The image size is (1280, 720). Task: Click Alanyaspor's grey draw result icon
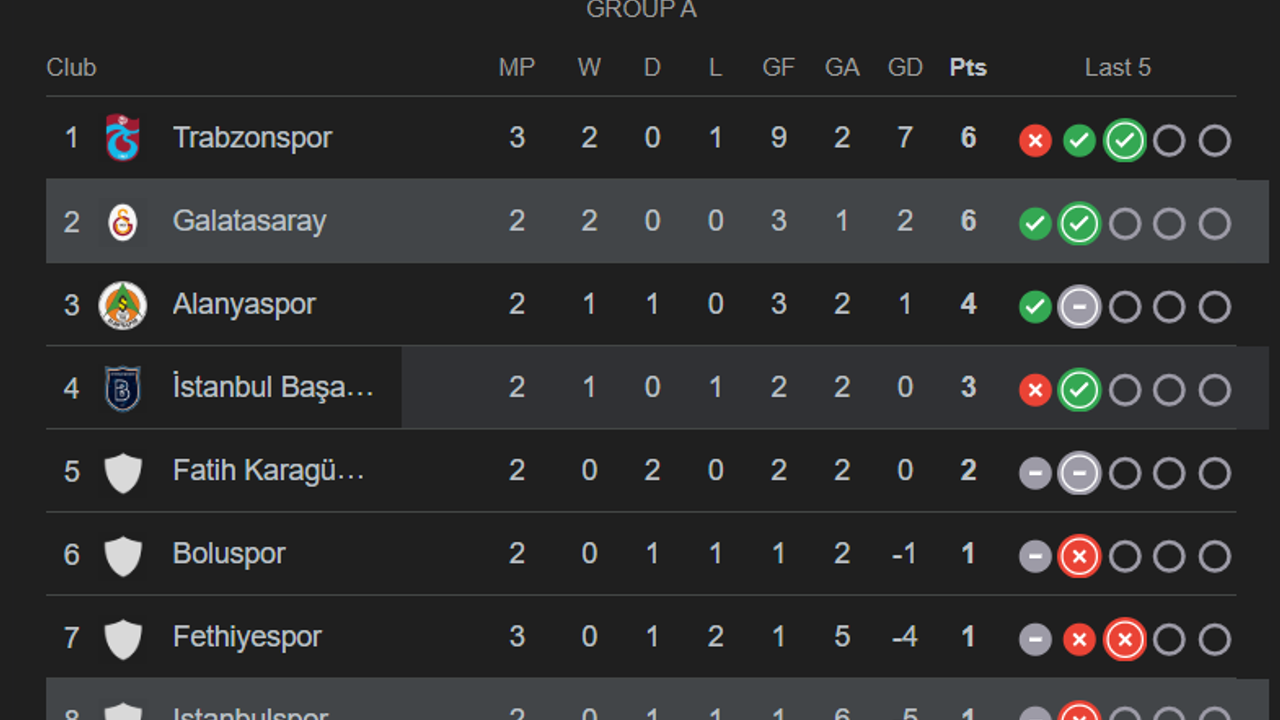point(1079,307)
